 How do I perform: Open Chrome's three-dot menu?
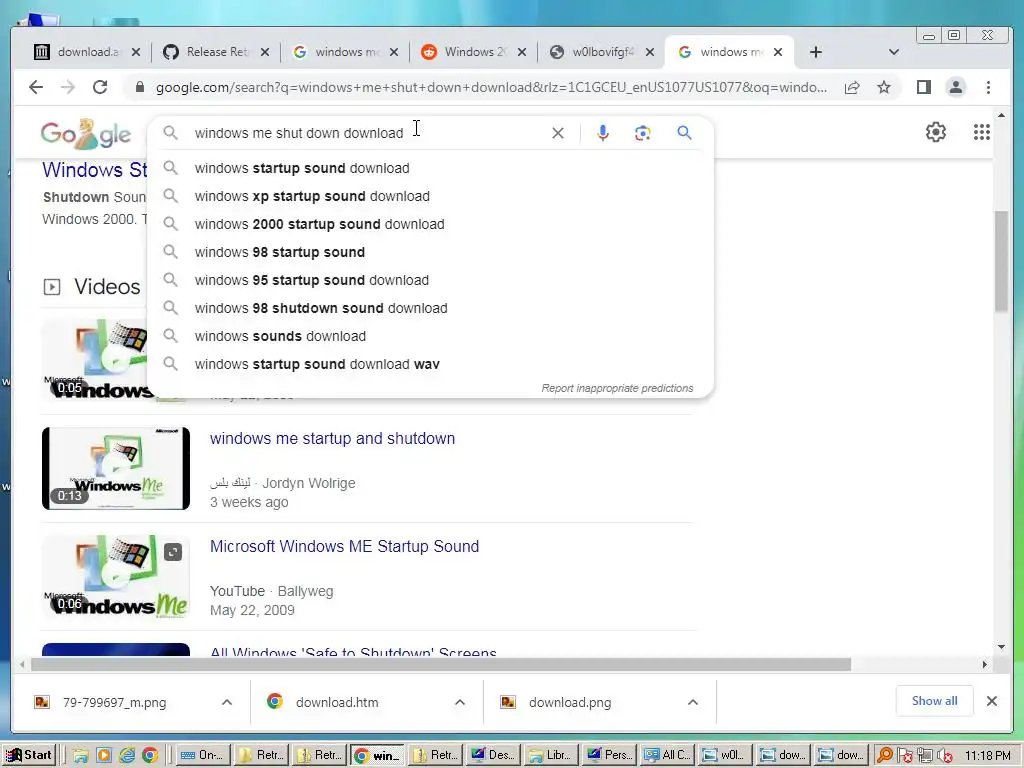click(988, 87)
